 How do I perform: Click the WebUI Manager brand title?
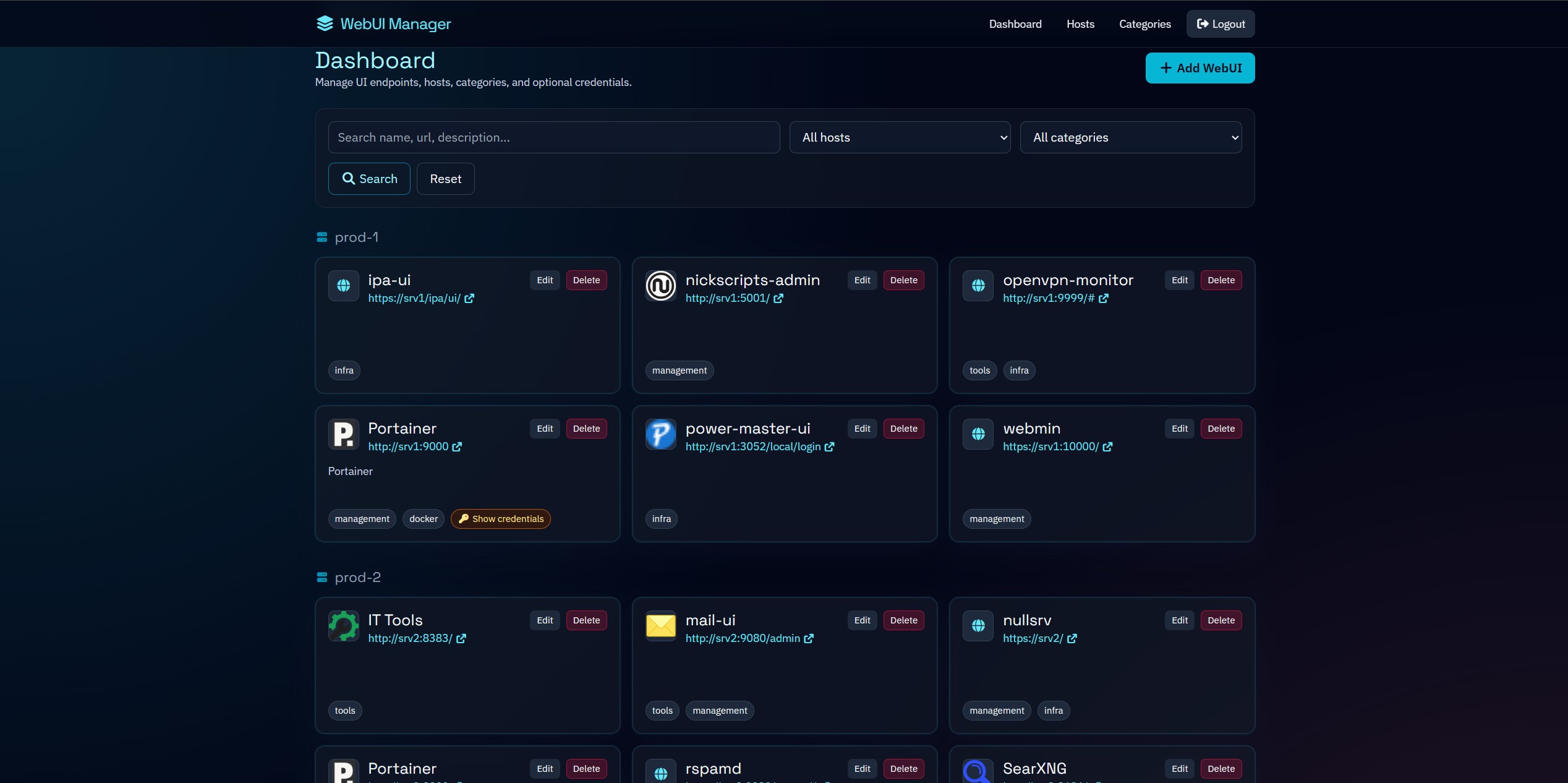click(x=396, y=24)
